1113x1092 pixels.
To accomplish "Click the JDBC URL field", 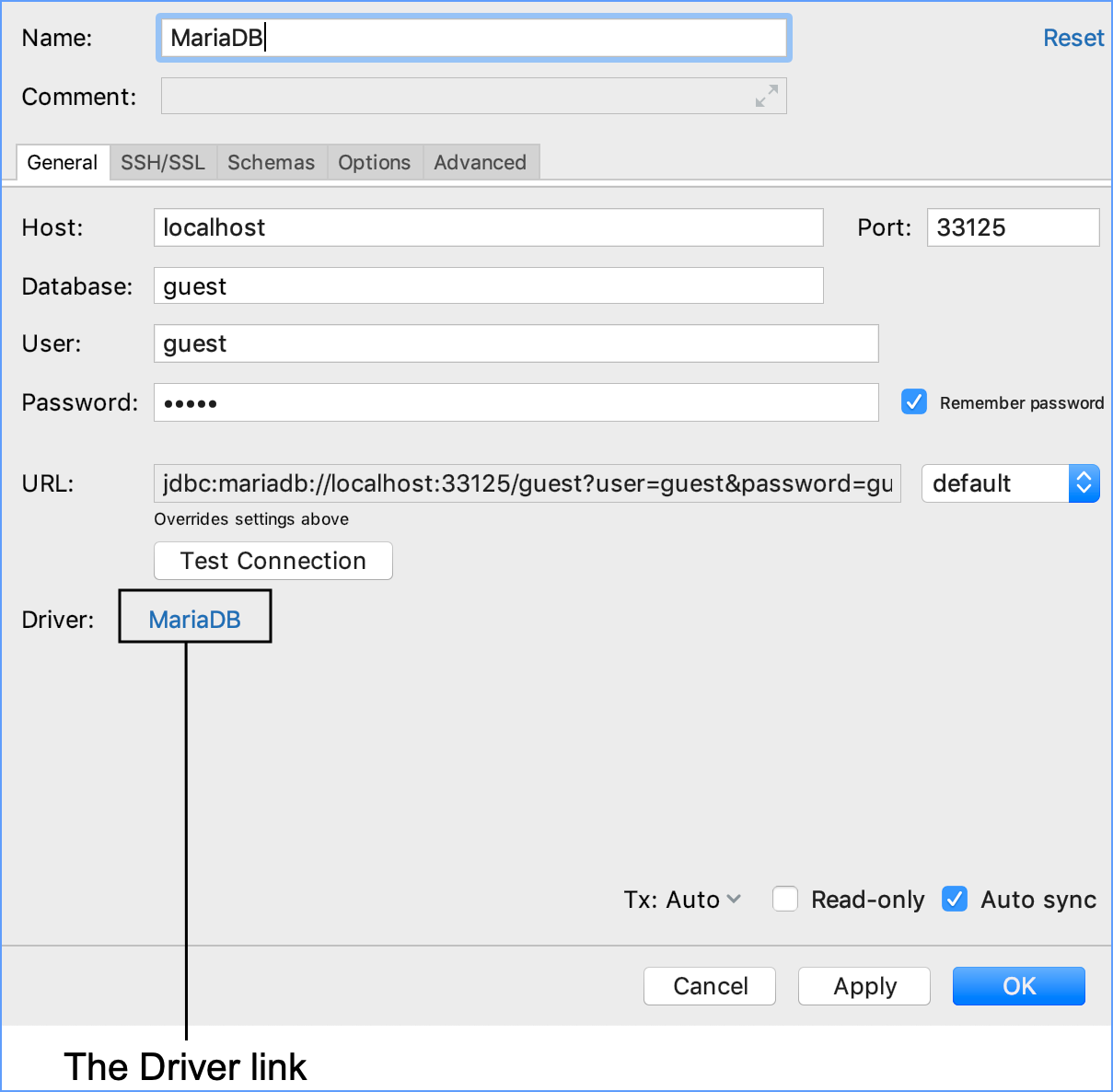I will [x=528, y=483].
